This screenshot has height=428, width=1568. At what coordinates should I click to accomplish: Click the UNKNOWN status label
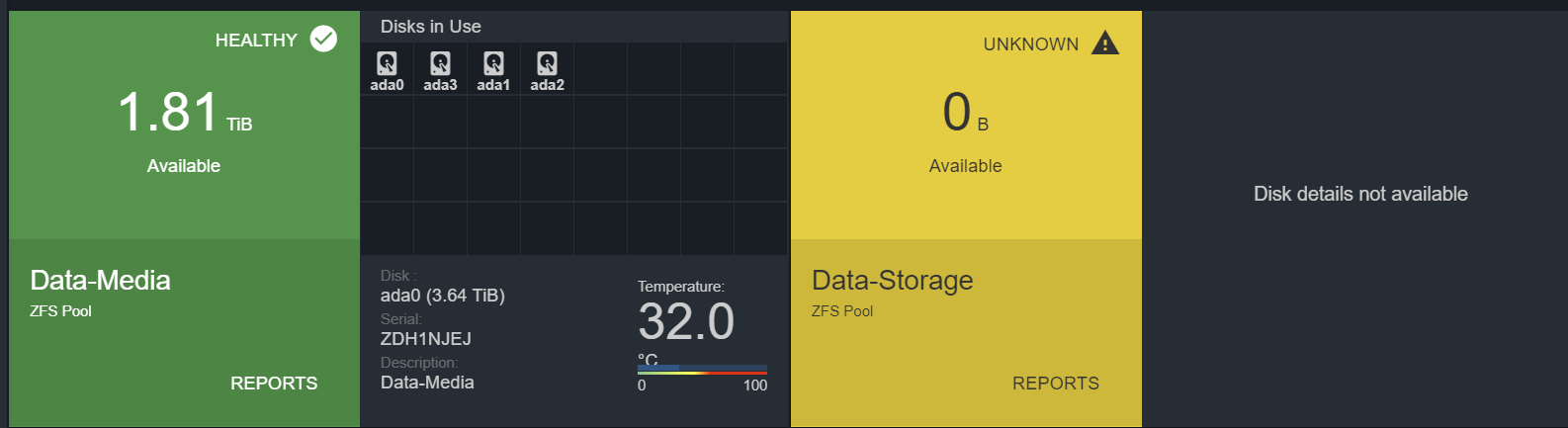[1031, 44]
